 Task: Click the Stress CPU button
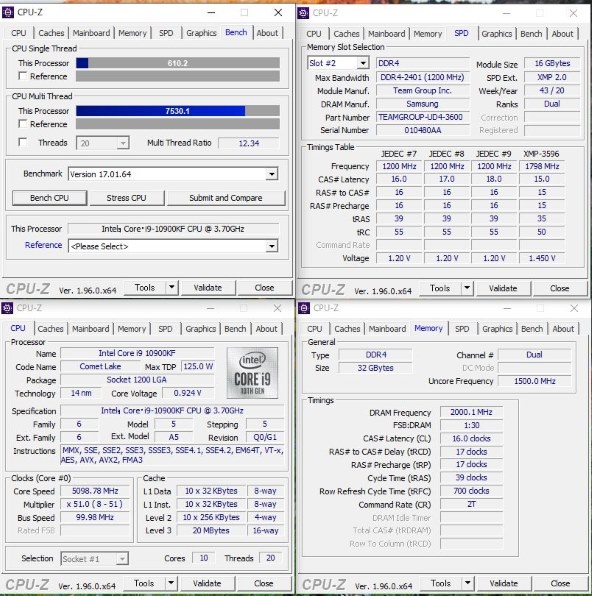[x=127, y=198]
